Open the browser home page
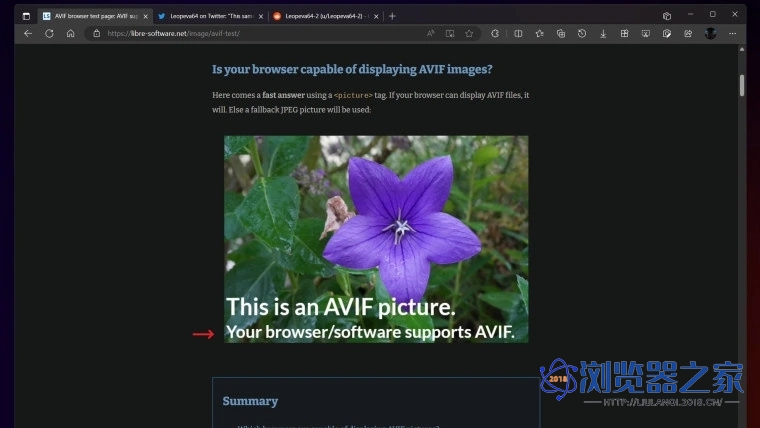The width and height of the screenshot is (760, 428). coord(71,33)
